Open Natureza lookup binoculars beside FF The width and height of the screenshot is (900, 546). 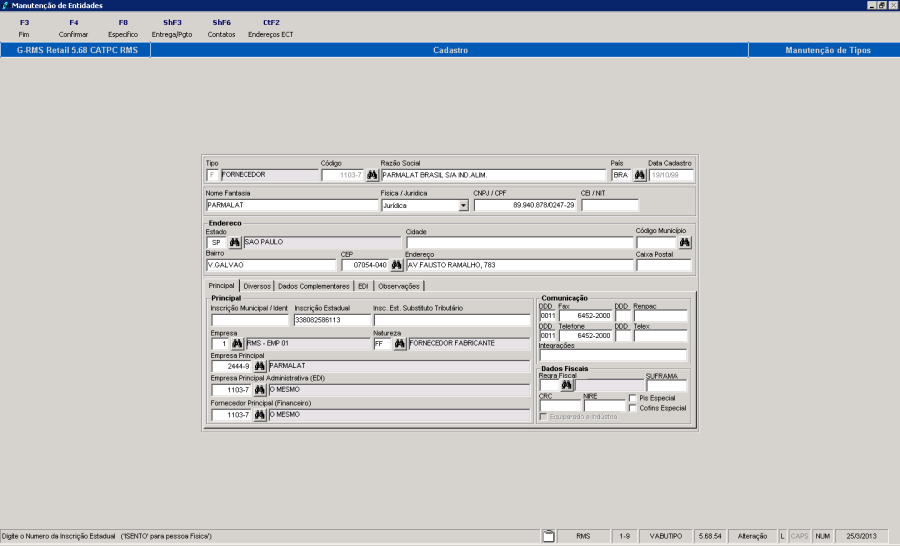(x=399, y=343)
